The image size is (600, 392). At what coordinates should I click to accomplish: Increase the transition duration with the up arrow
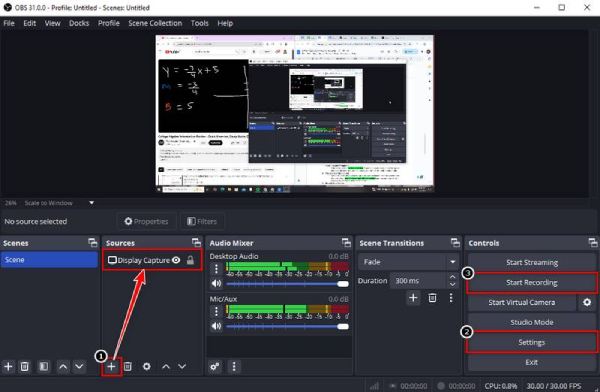click(453, 277)
